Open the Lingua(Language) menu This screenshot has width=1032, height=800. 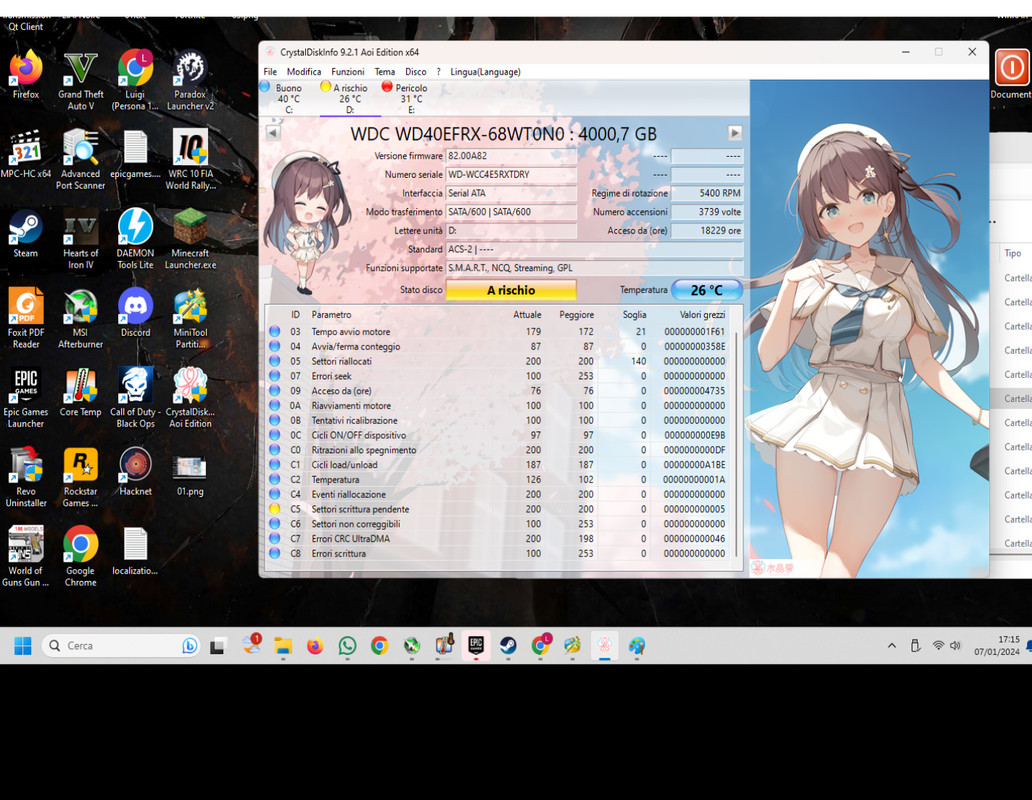coord(485,72)
